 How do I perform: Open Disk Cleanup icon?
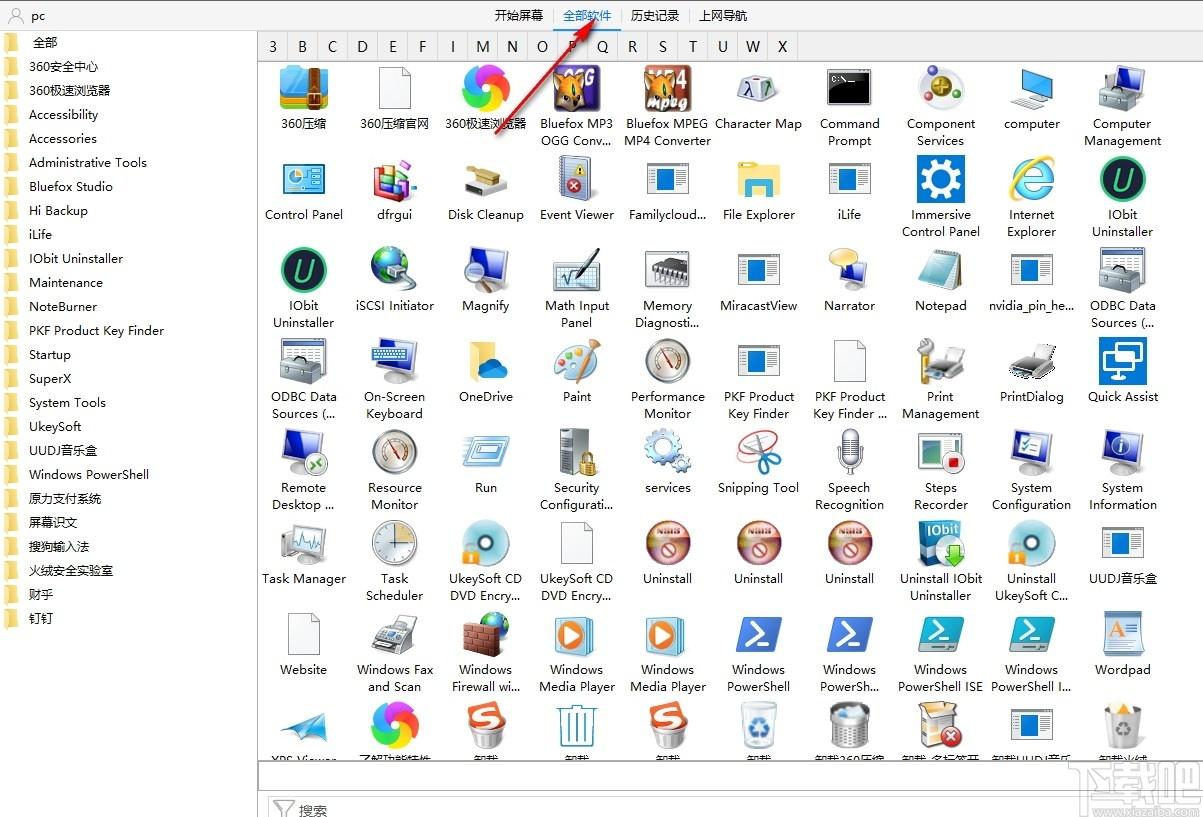486,180
